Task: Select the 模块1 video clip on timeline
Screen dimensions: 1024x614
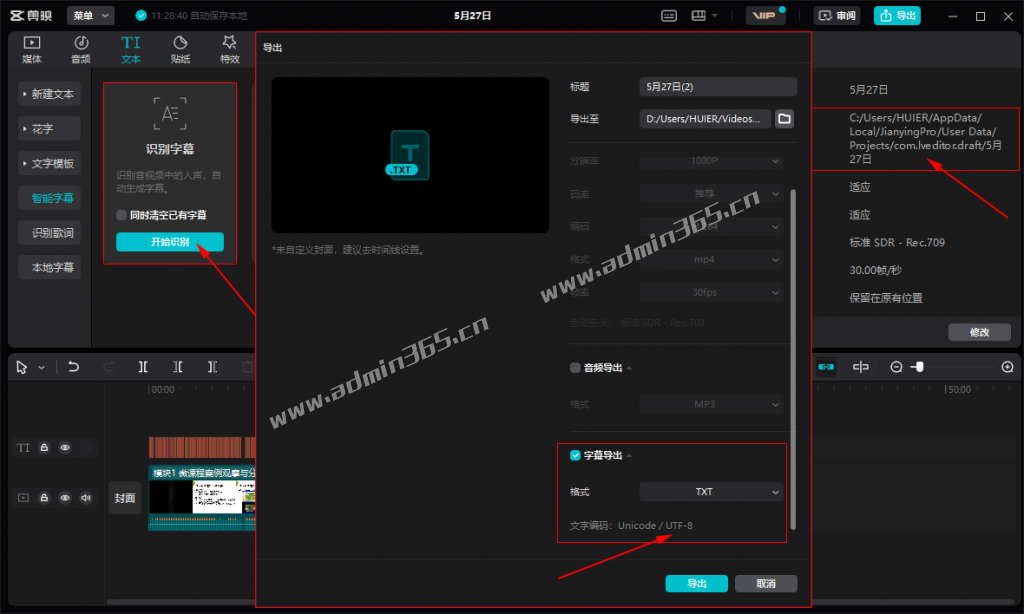Action: 202,498
